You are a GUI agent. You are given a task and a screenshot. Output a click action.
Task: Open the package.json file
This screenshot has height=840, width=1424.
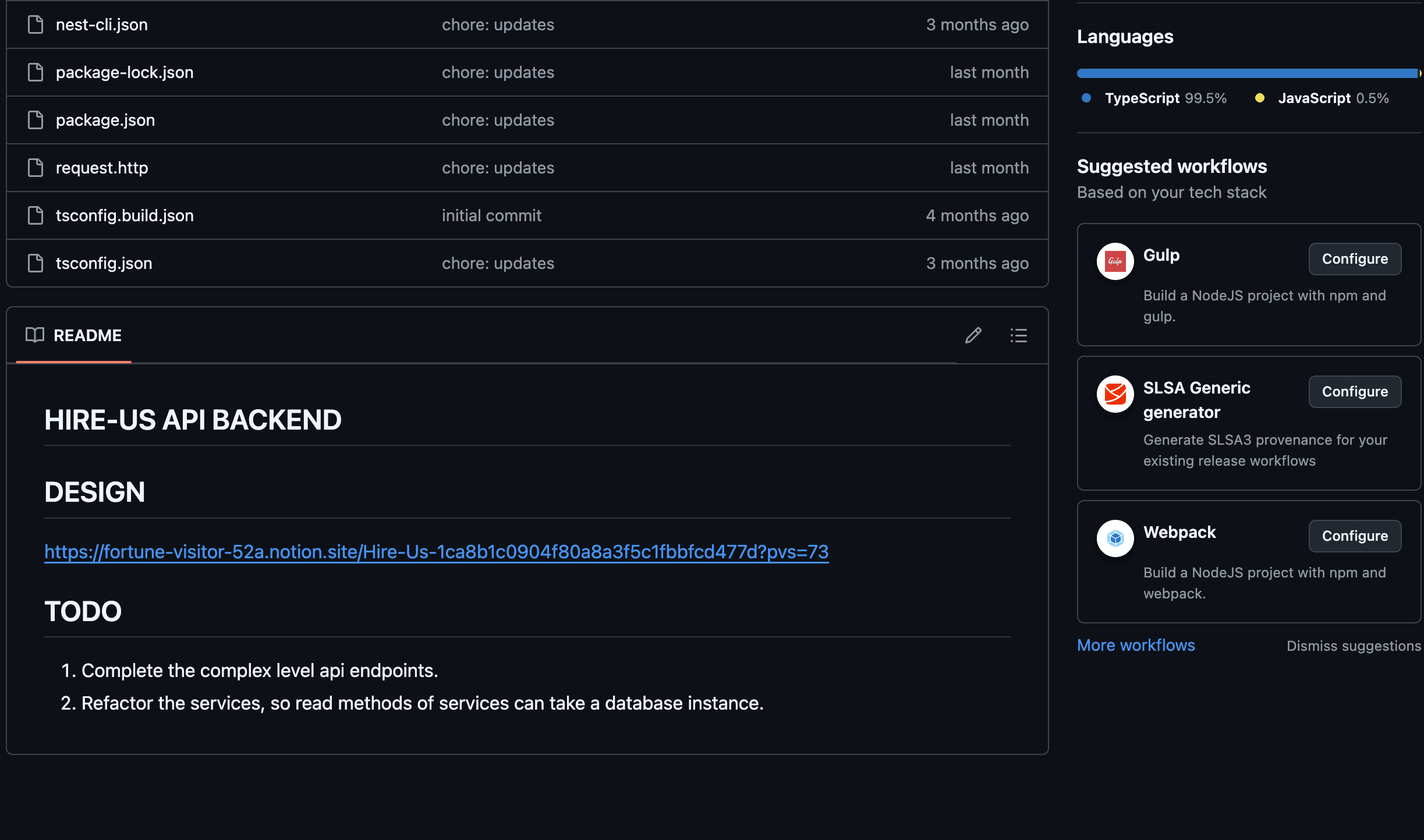pos(105,120)
